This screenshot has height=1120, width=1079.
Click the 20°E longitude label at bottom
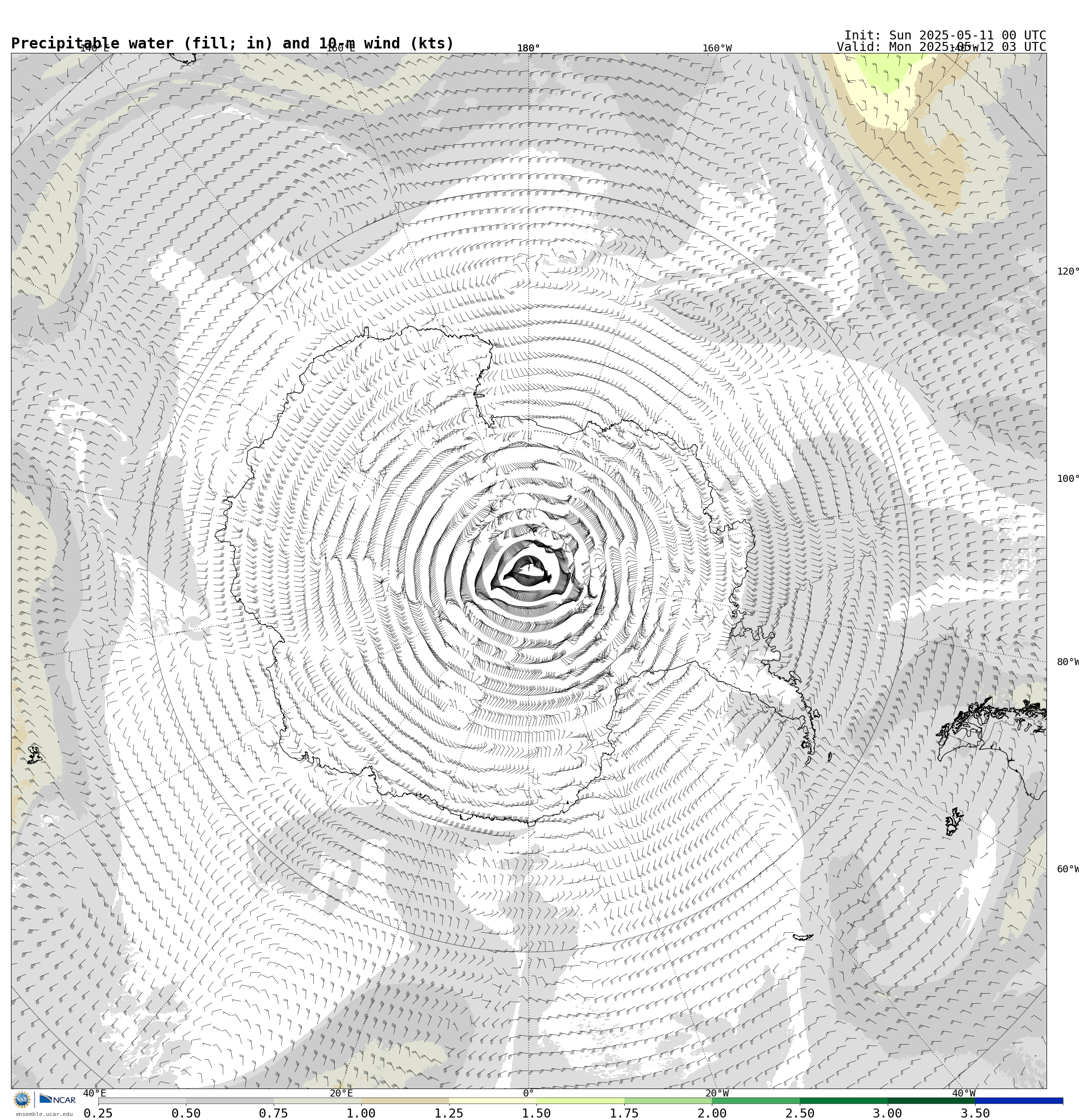pos(341,1093)
